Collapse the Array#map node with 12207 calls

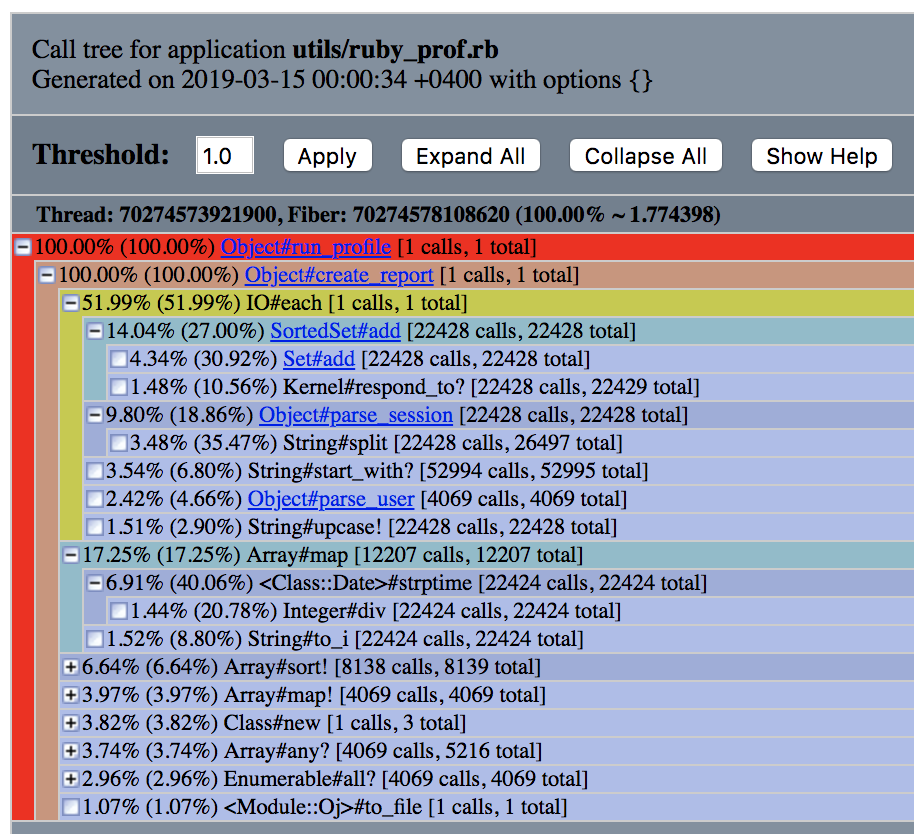[x=71, y=556]
